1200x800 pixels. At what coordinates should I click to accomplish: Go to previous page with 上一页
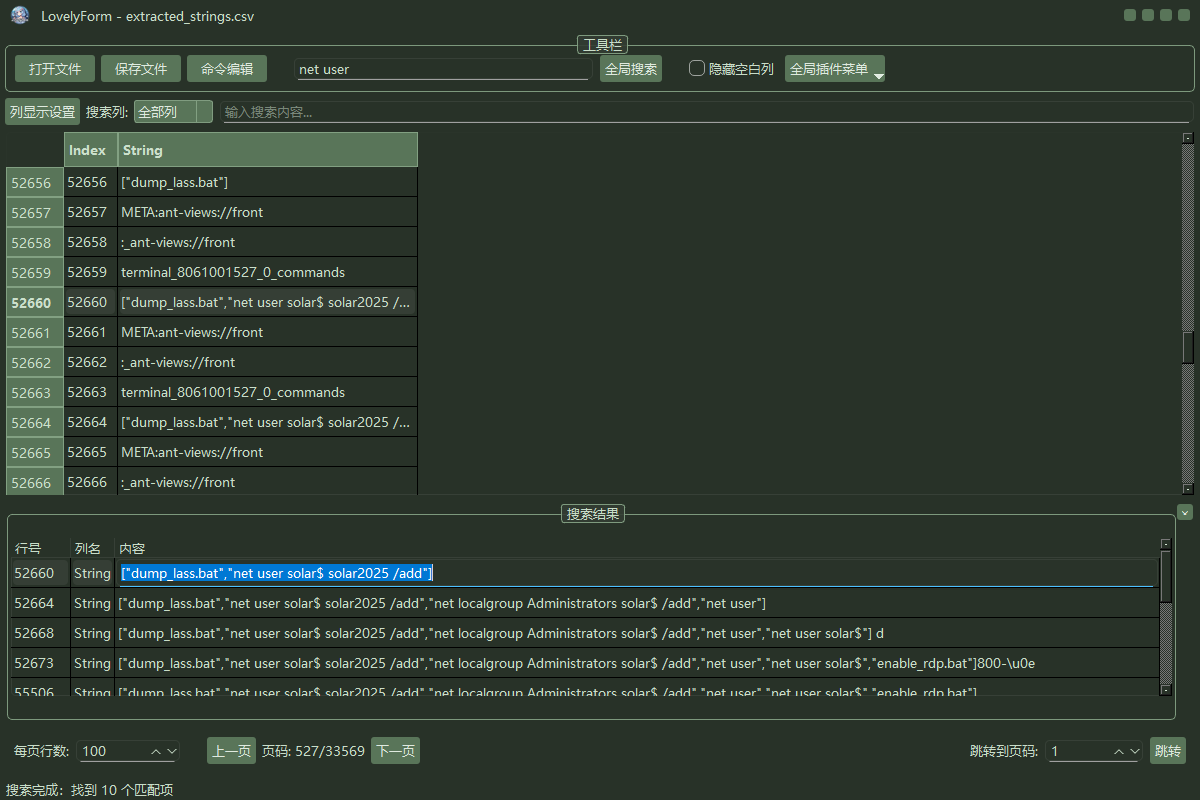pos(231,751)
